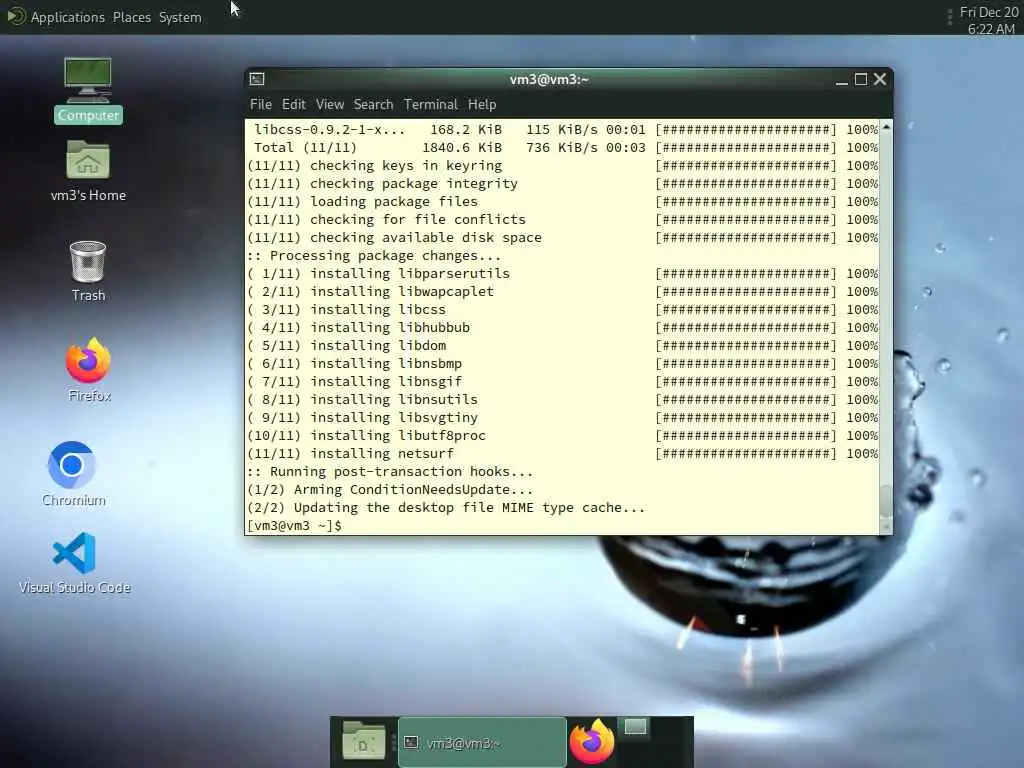
Task: Open the terminal View menu
Action: pyautogui.click(x=330, y=104)
